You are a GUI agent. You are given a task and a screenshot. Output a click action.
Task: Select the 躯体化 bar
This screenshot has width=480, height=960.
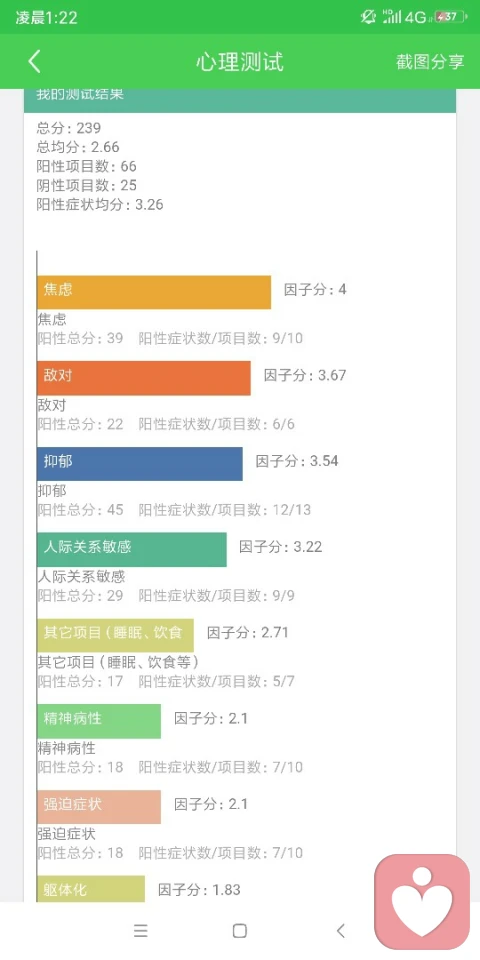click(x=91, y=889)
